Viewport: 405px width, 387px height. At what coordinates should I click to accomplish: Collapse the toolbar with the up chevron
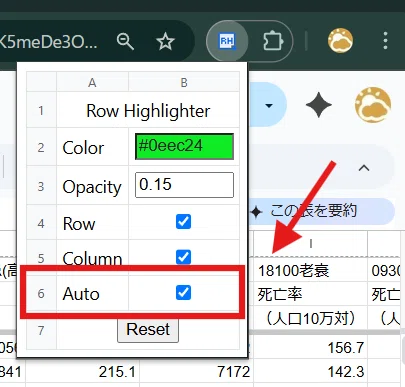click(x=364, y=168)
